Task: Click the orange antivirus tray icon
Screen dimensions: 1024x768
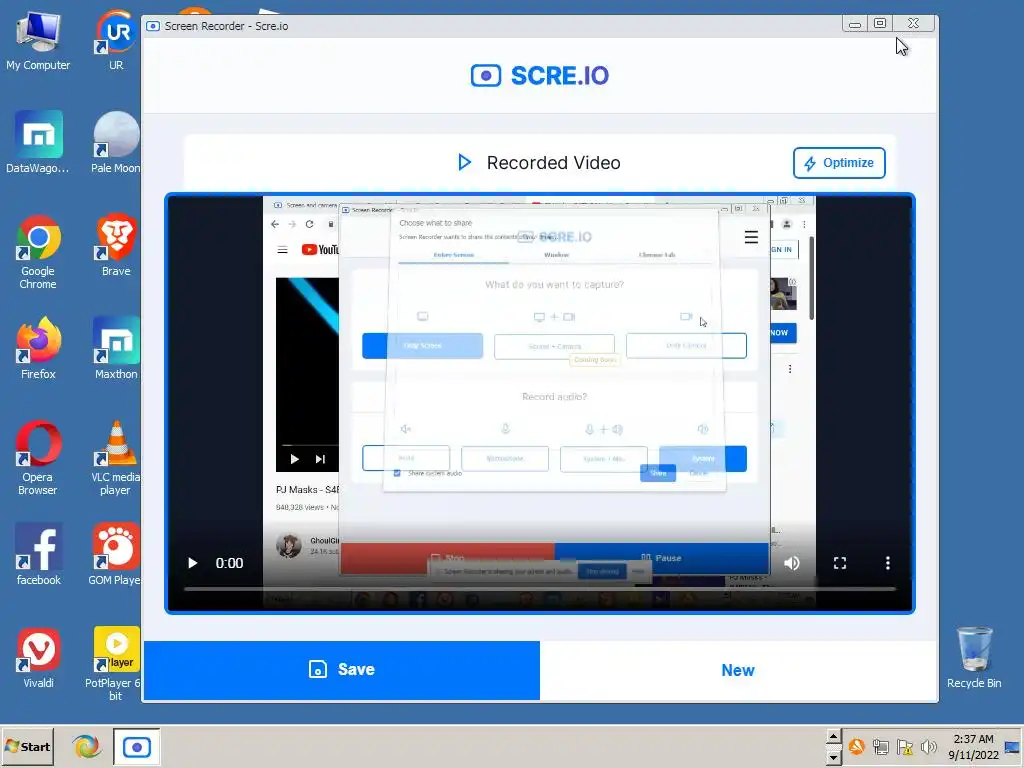Action: tap(856, 746)
